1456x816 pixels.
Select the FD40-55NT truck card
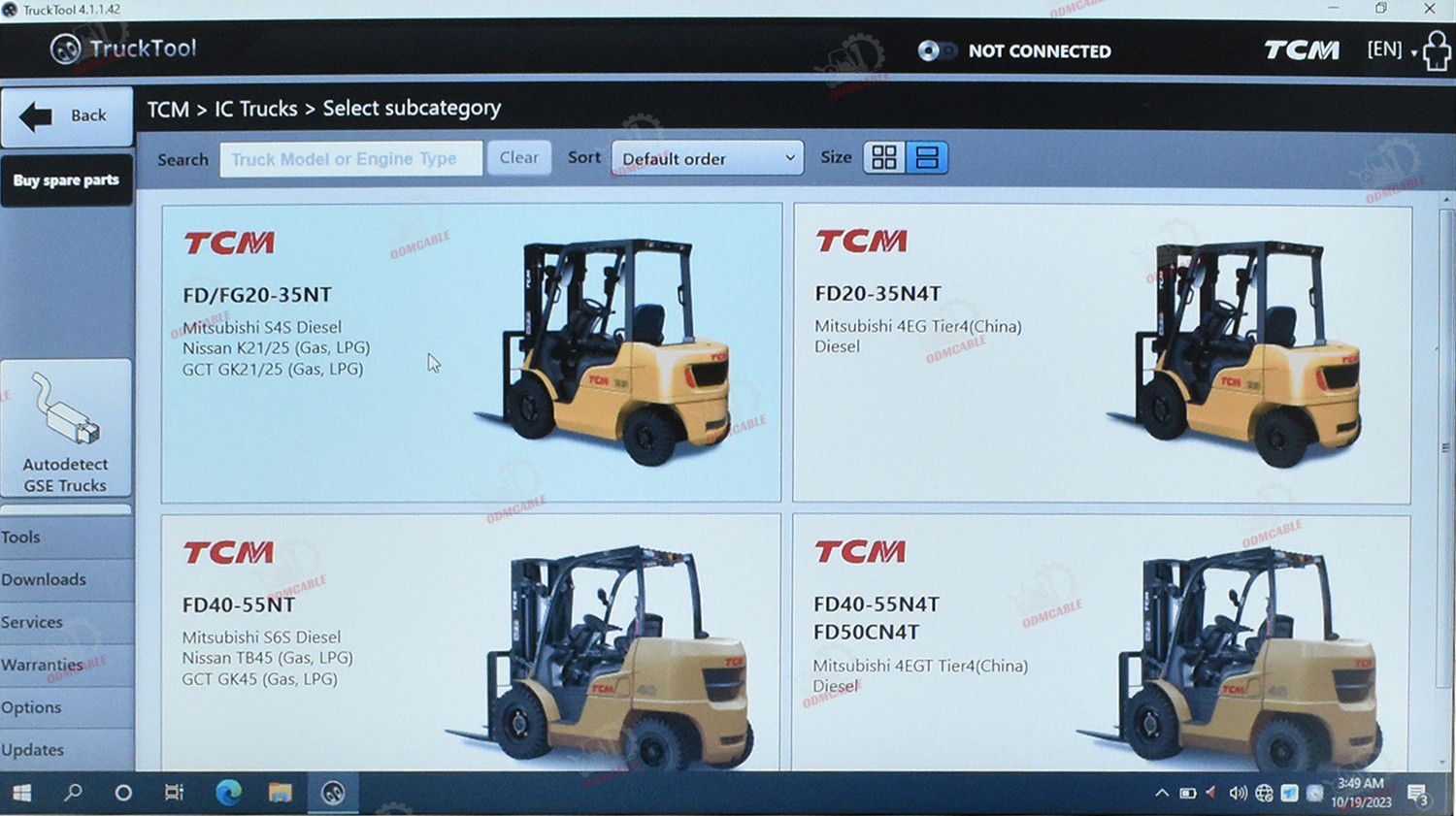(471, 642)
